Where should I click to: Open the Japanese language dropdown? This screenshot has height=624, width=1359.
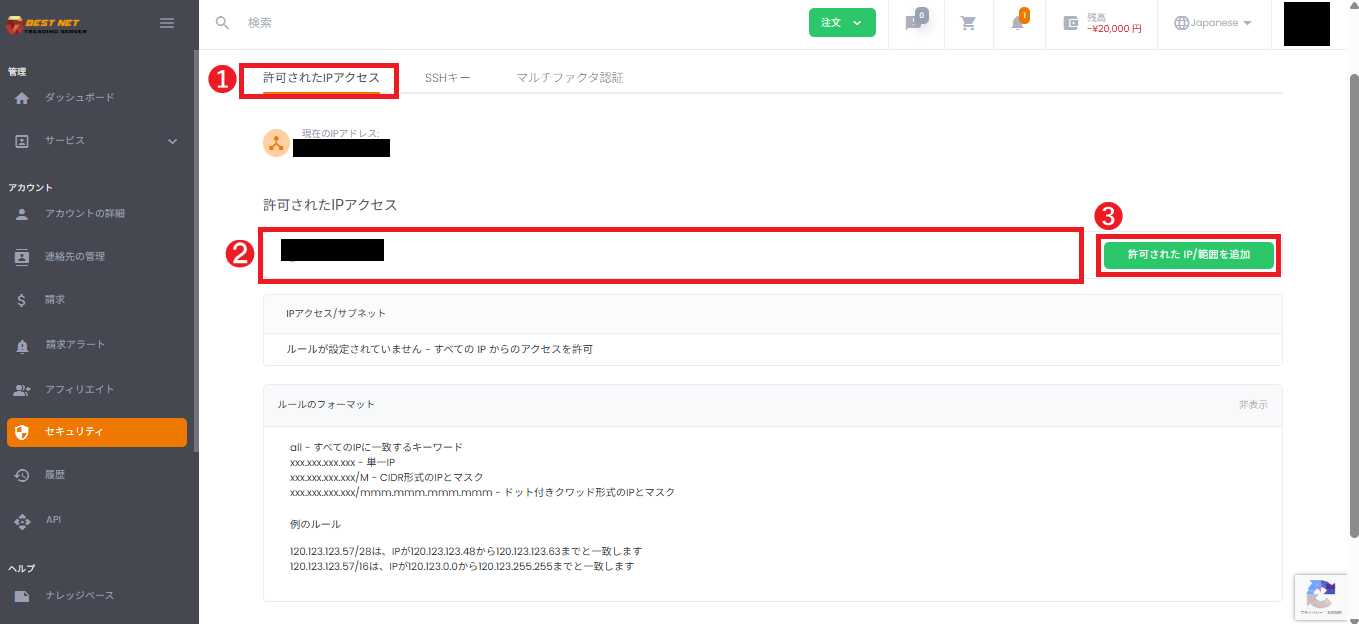(1212, 22)
